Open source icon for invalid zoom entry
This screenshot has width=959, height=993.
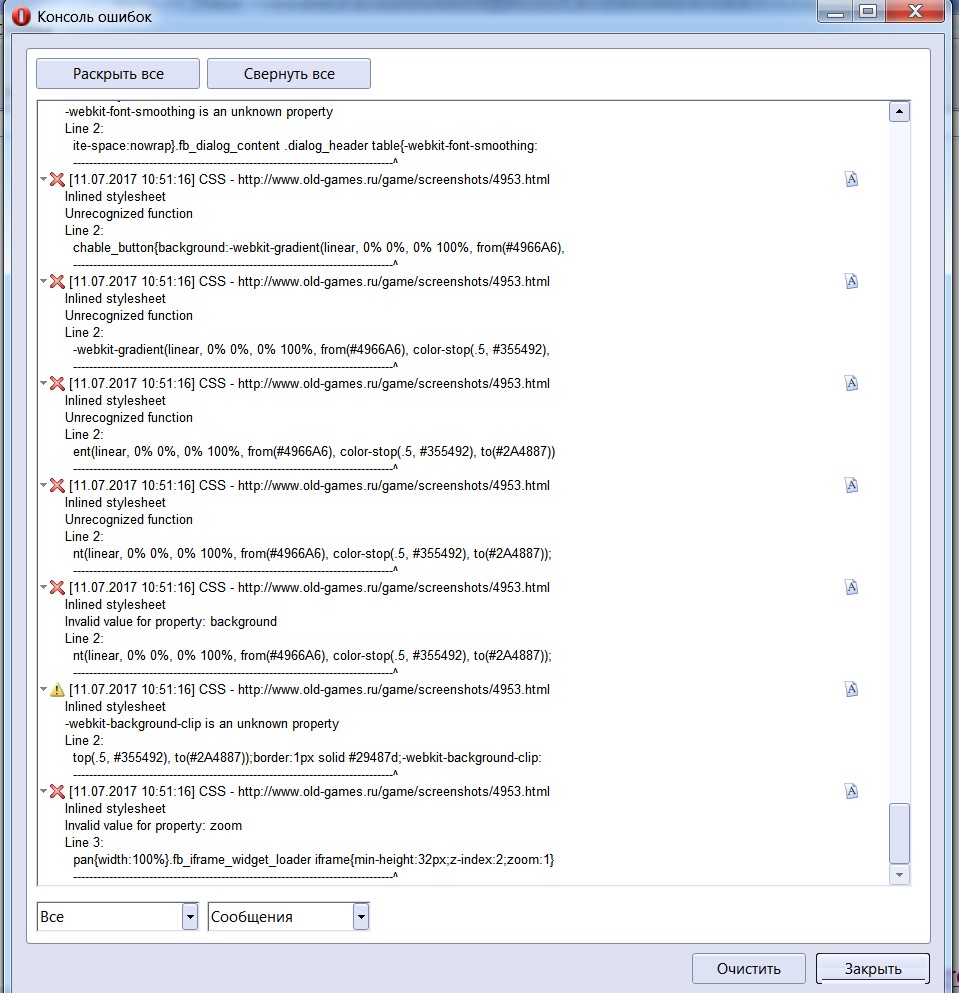tap(851, 791)
